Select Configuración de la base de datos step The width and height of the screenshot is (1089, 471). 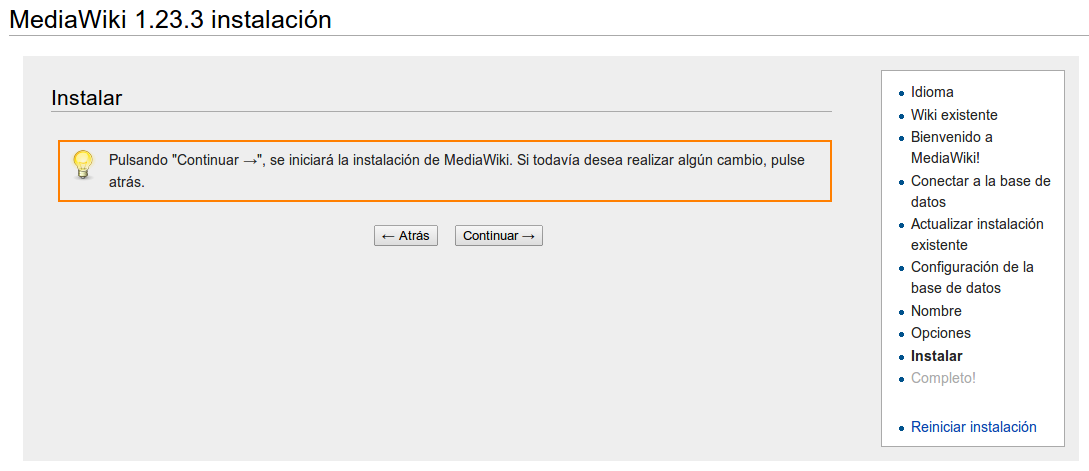[972, 277]
